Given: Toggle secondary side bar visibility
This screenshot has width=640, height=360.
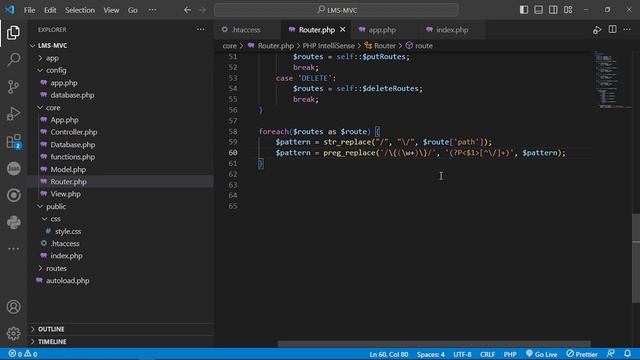Looking at the screenshot, I should coord(553,10).
